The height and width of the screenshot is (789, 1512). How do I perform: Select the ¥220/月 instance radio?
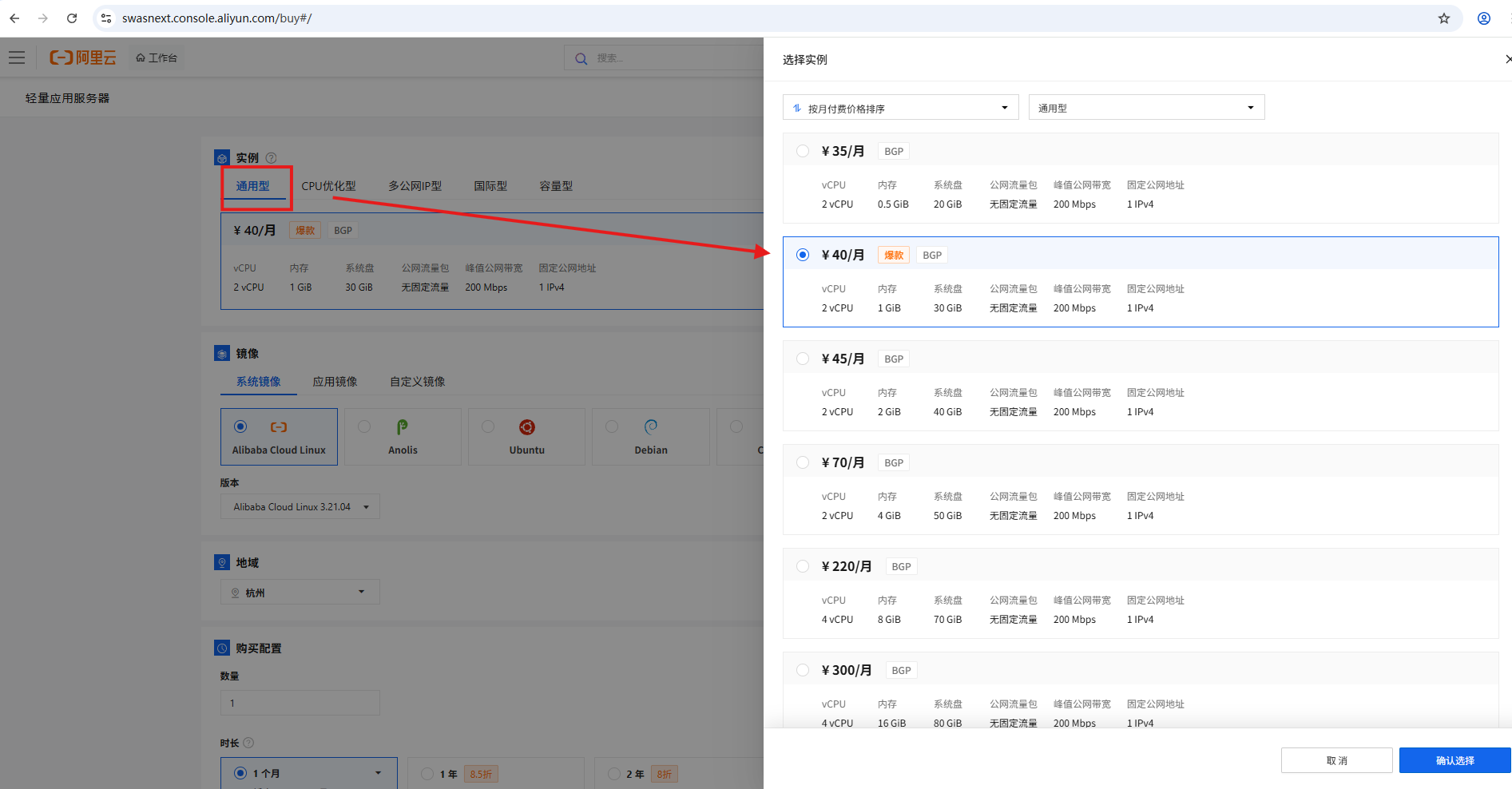[x=803, y=566]
